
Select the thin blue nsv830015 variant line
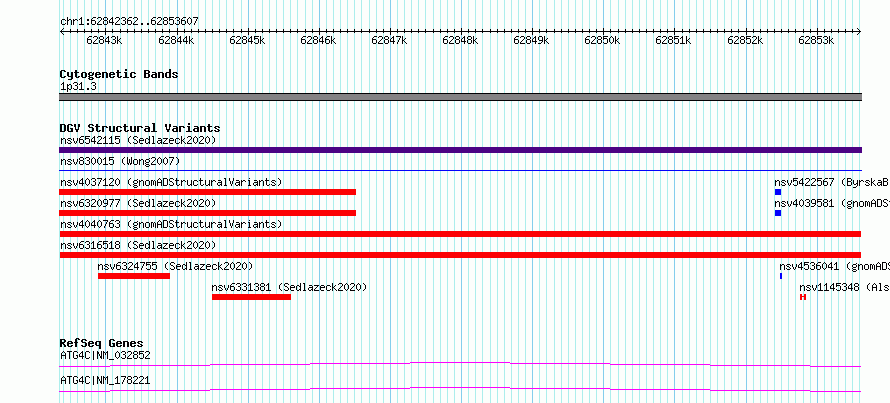tap(460, 170)
